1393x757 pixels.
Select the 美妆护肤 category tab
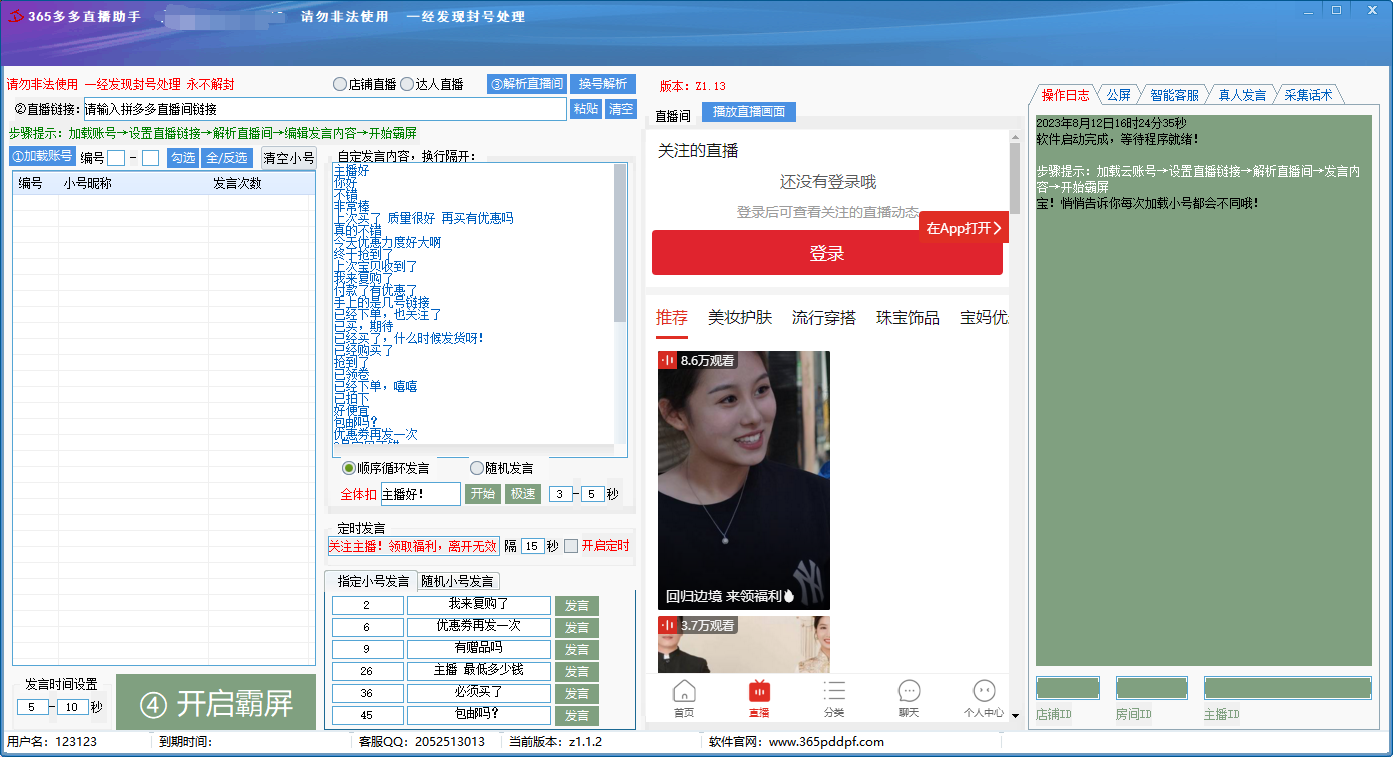(x=739, y=318)
